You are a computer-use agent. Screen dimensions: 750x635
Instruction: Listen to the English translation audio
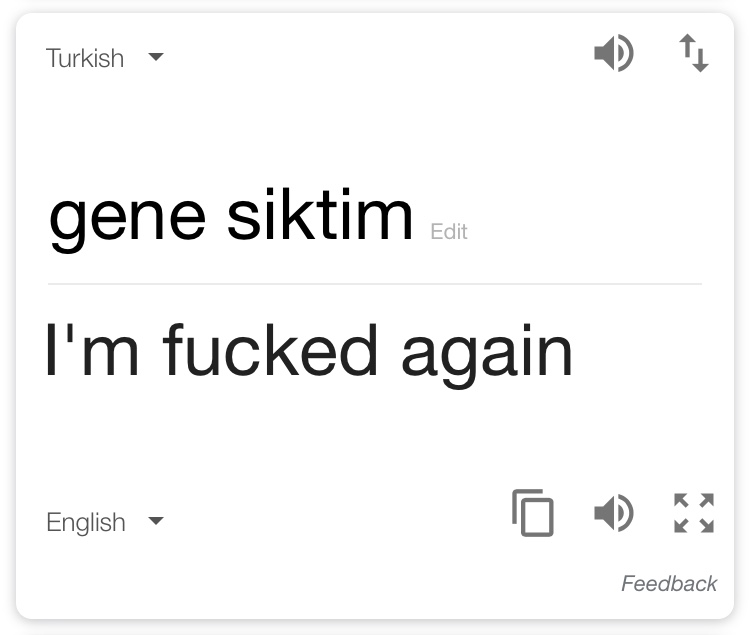click(614, 513)
